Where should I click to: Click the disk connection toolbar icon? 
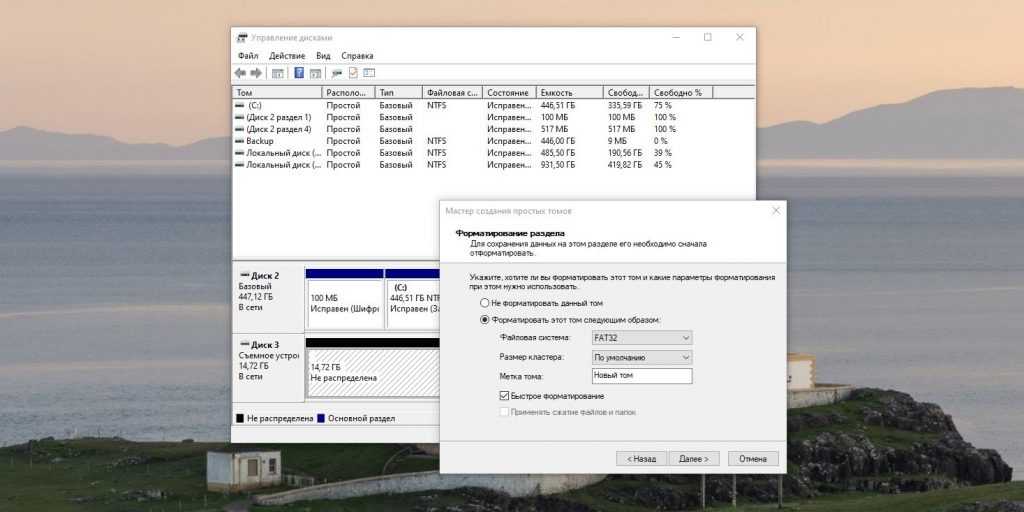[x=337, y=73]
